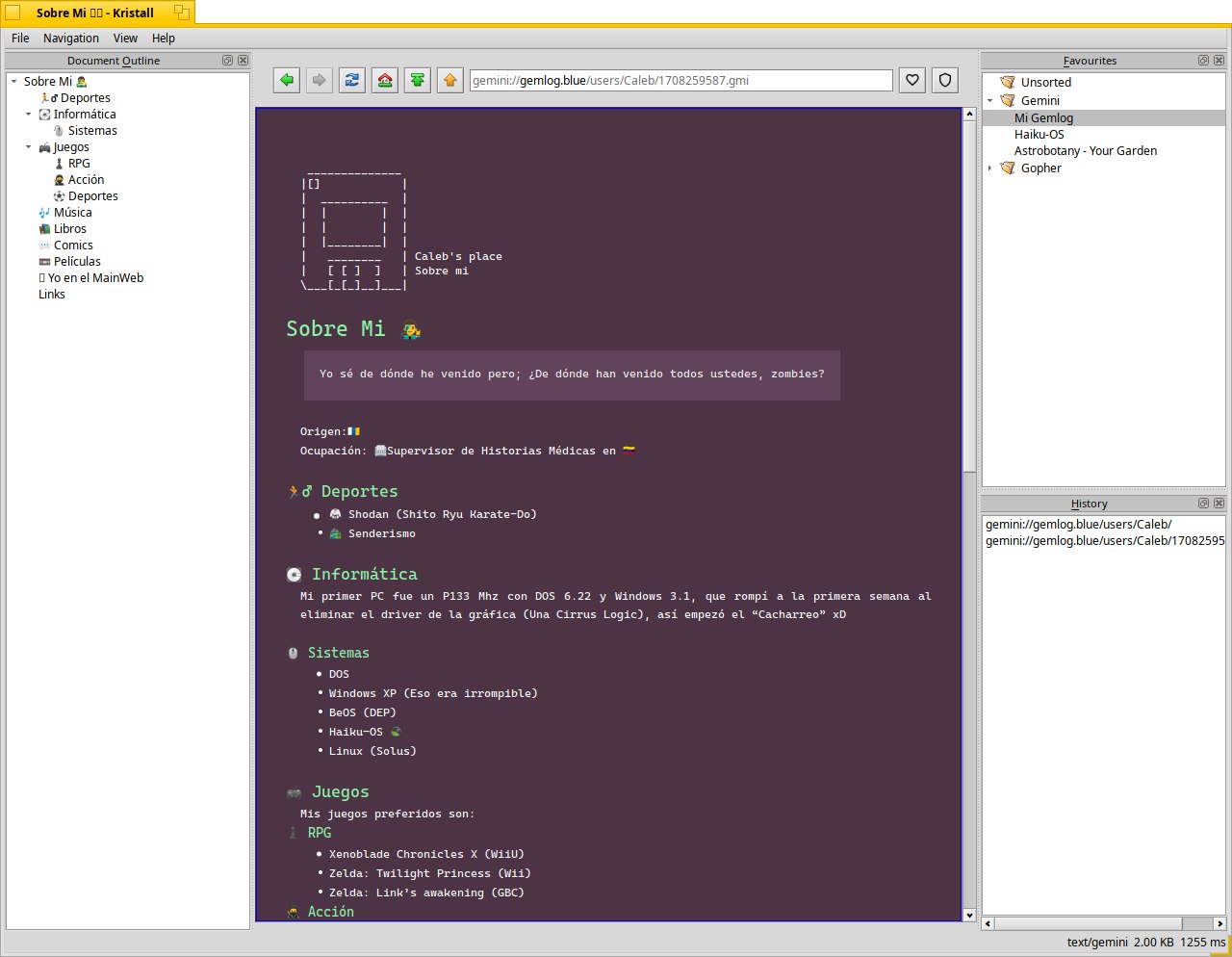Screen dimensions: 1232x957
Task: Collapse the Gemini favourites folder
Action: [990, 101]
